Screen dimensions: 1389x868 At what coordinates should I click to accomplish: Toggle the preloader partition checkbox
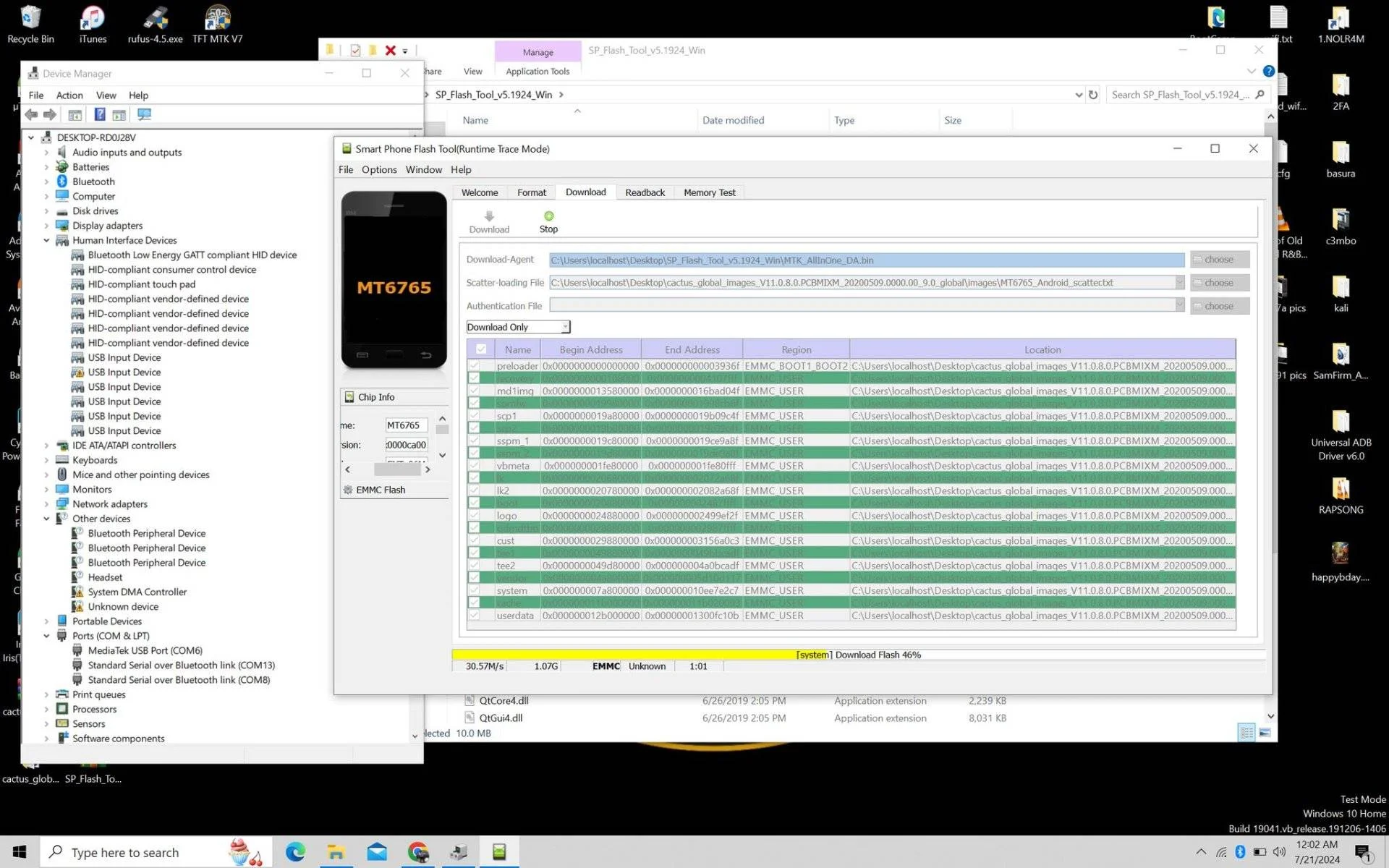click(474, 366)
